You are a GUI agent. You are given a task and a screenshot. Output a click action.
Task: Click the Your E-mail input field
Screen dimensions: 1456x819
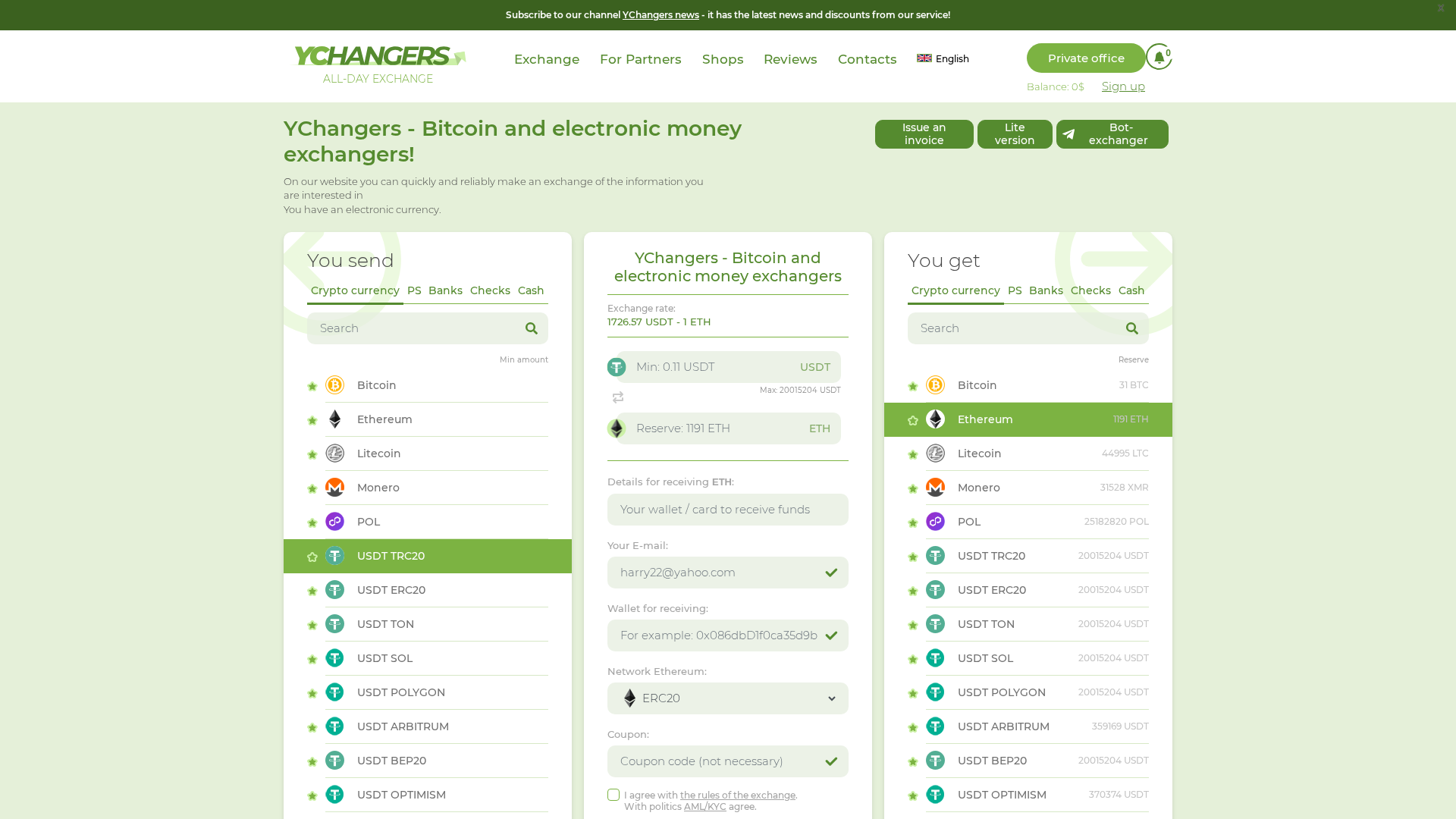pyautogui.click(x=728, y=573)
